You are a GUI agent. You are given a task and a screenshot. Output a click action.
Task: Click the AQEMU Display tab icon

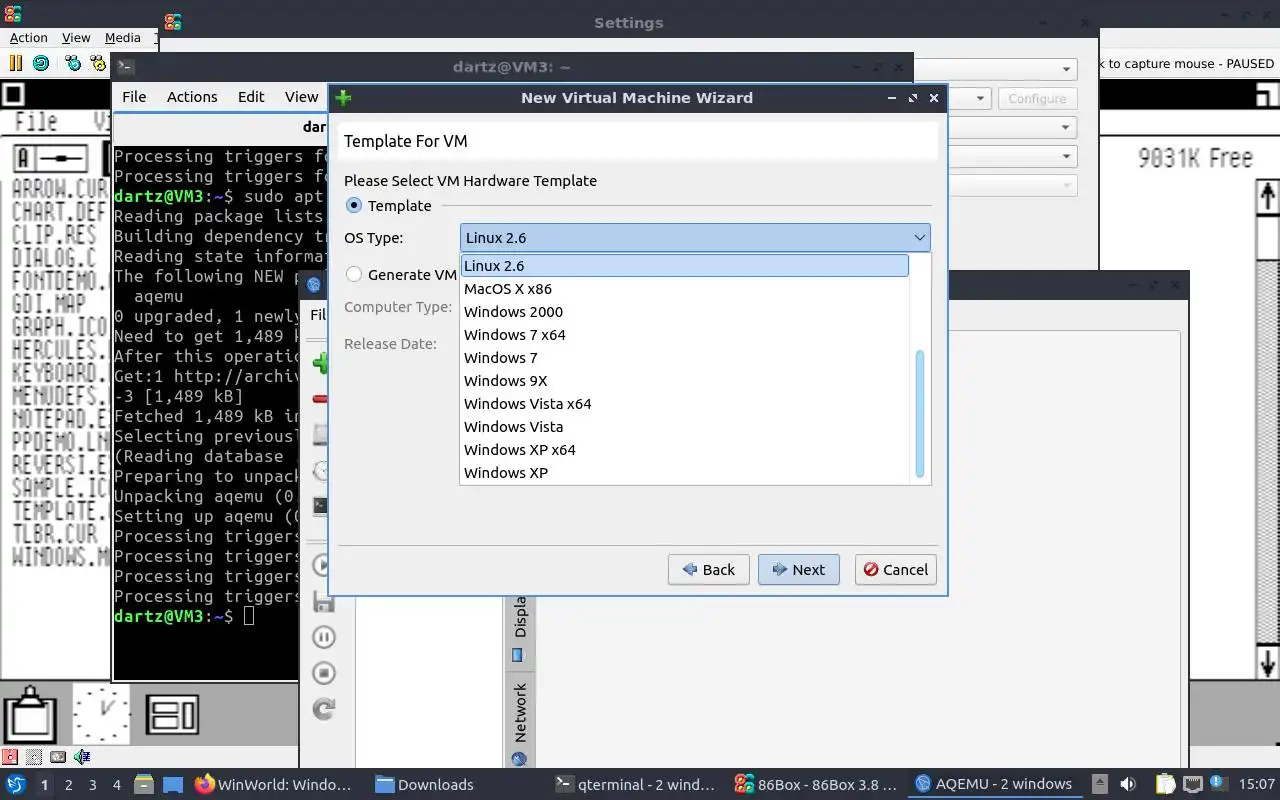[x=518, y=655]
